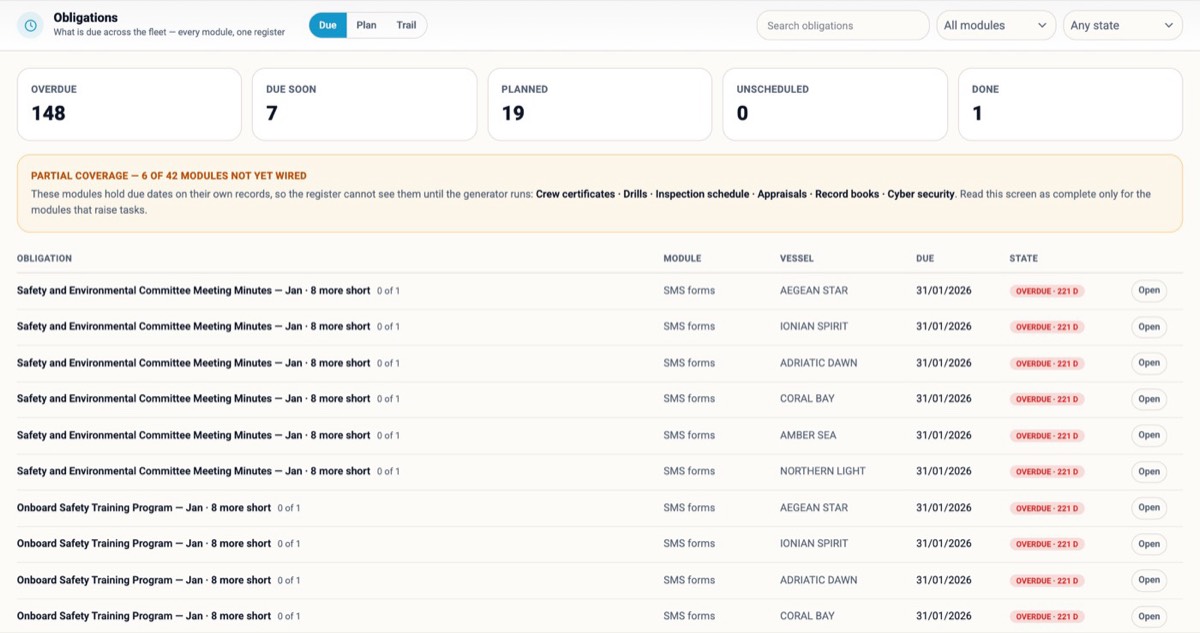The height and width of the screenshot is (633, 1200).
Task: Click Inspection schedule in the coverage banner
Action: tap(703, 194)
